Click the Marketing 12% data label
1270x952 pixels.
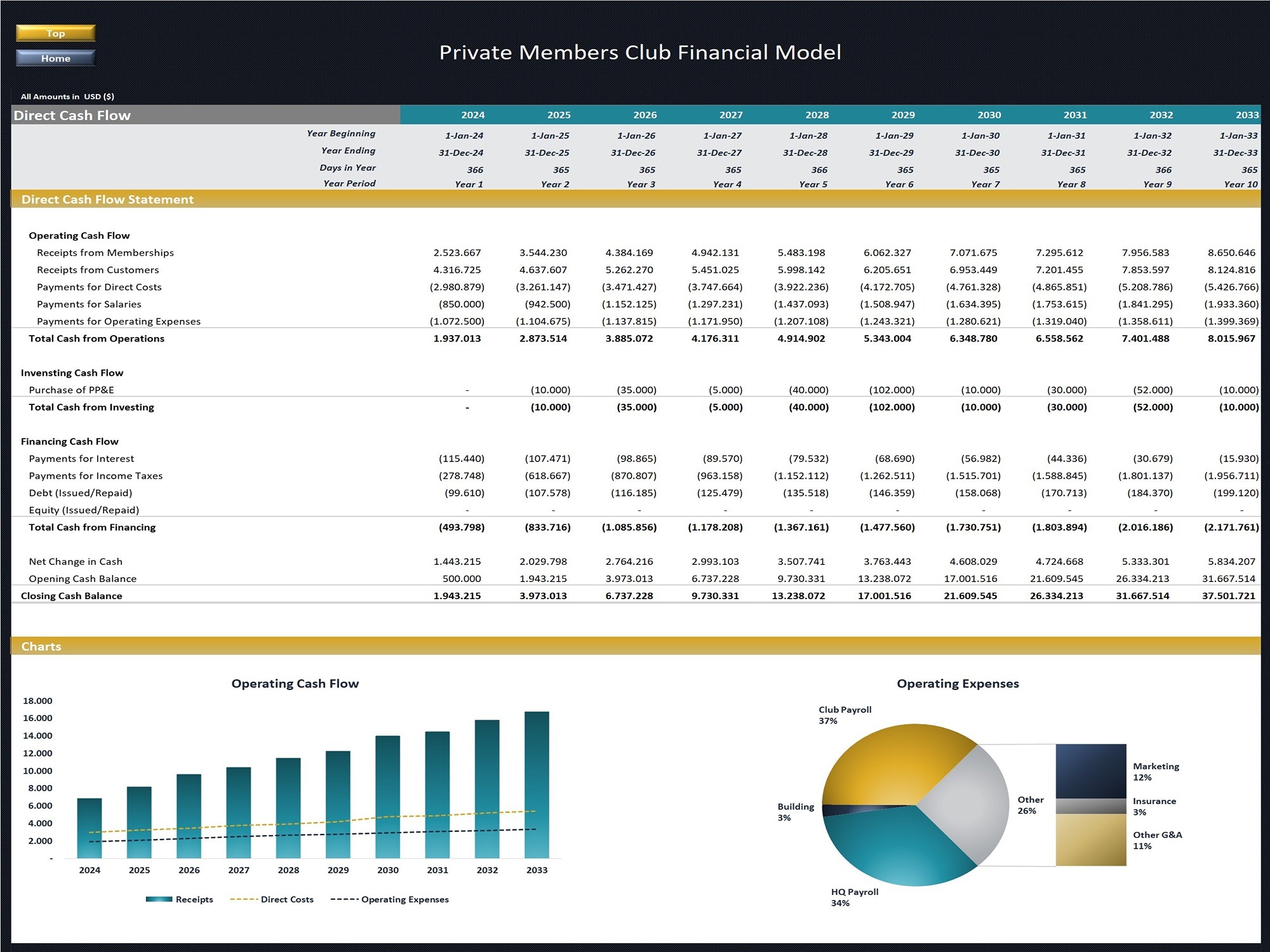(x=1156, y=772)
